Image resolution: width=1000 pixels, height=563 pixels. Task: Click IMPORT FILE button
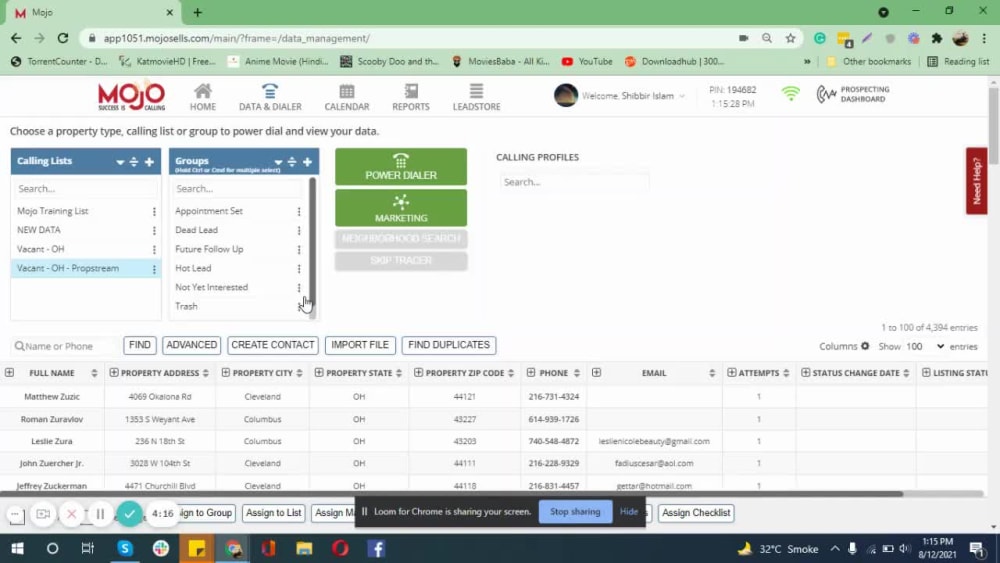tap(360, 345)
